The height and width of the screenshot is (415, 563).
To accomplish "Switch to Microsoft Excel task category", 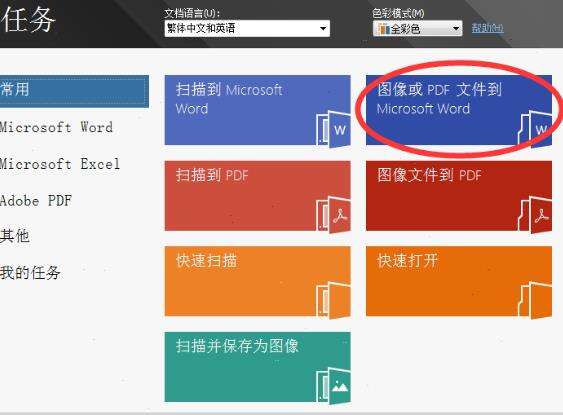I will (x=60, y=164).
